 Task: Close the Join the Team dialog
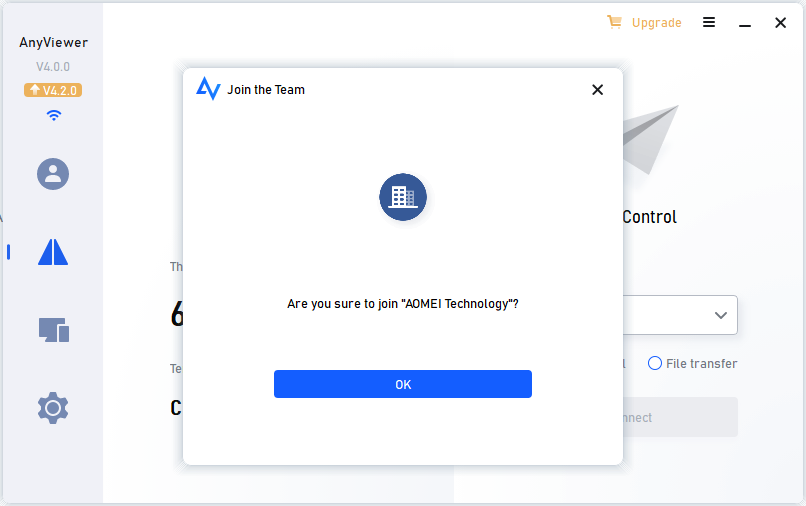pyautogui.click(x=597, y=90)
